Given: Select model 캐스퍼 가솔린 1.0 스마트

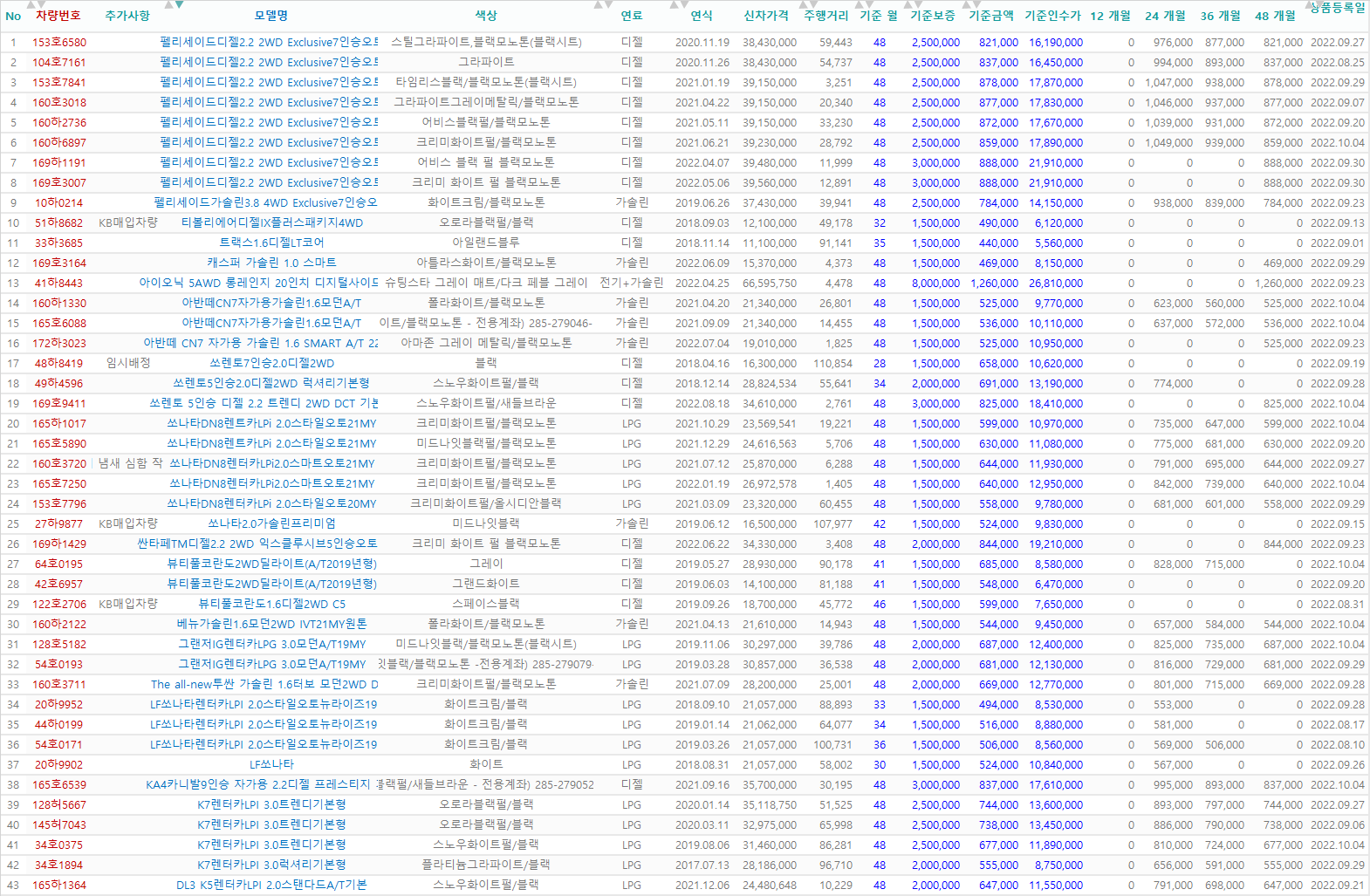Looking at the screenshot, I should coord(271,263).
